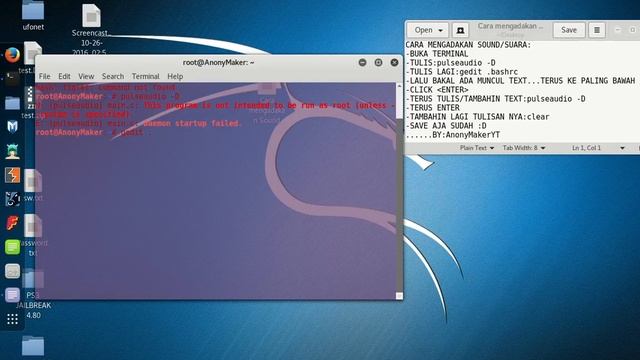
Task: Open the purple text editor dock icon
Action: [x=12, y=295]
